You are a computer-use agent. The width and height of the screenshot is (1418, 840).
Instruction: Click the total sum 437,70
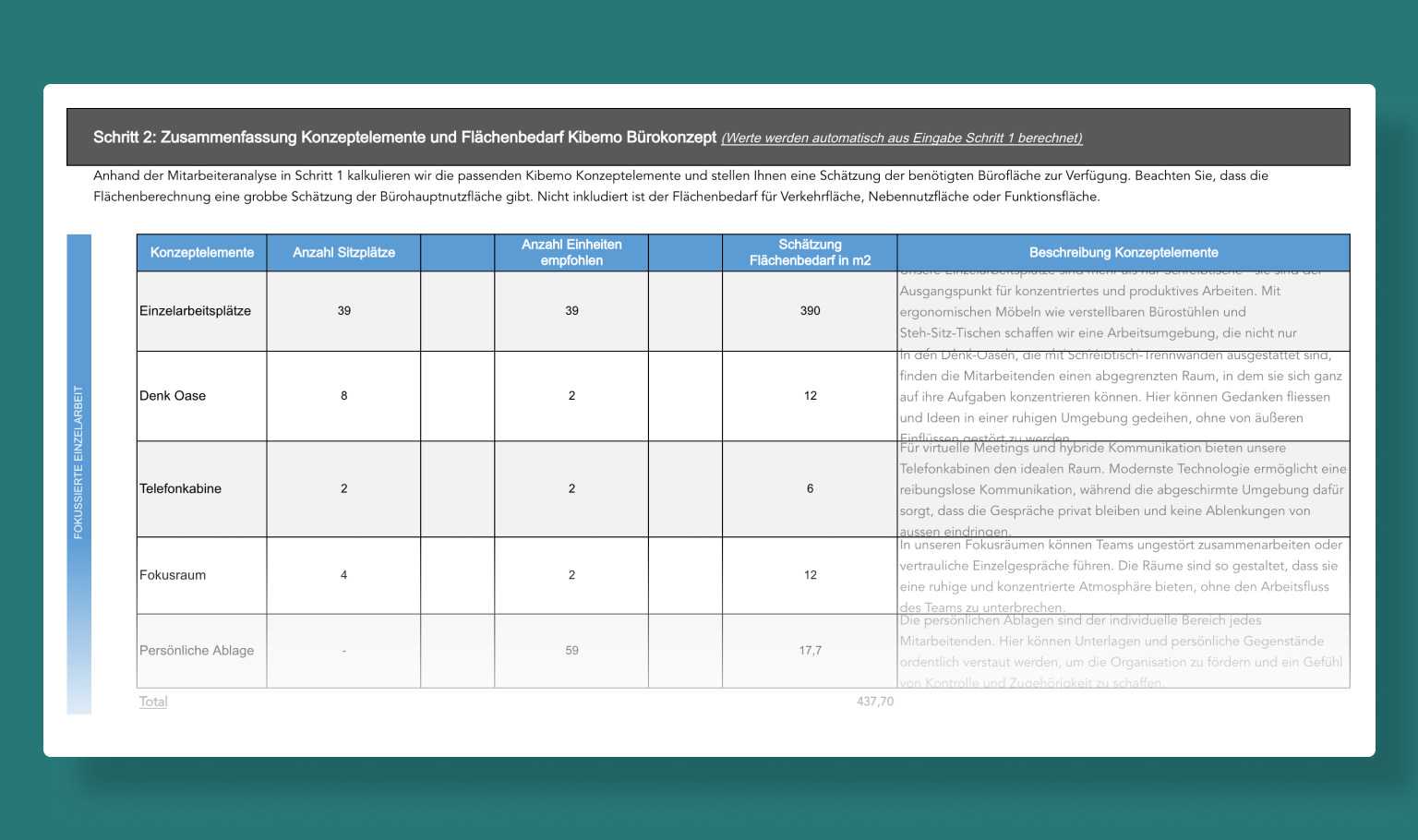click(x=874, y=702)
